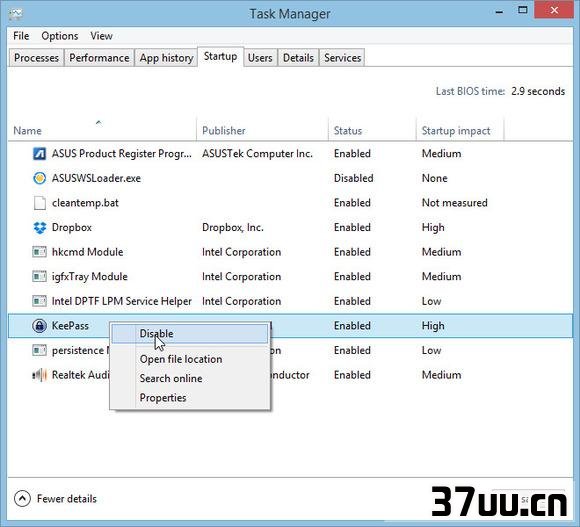Switch to the App history tab
580x527 pixels.
(166, 58)
